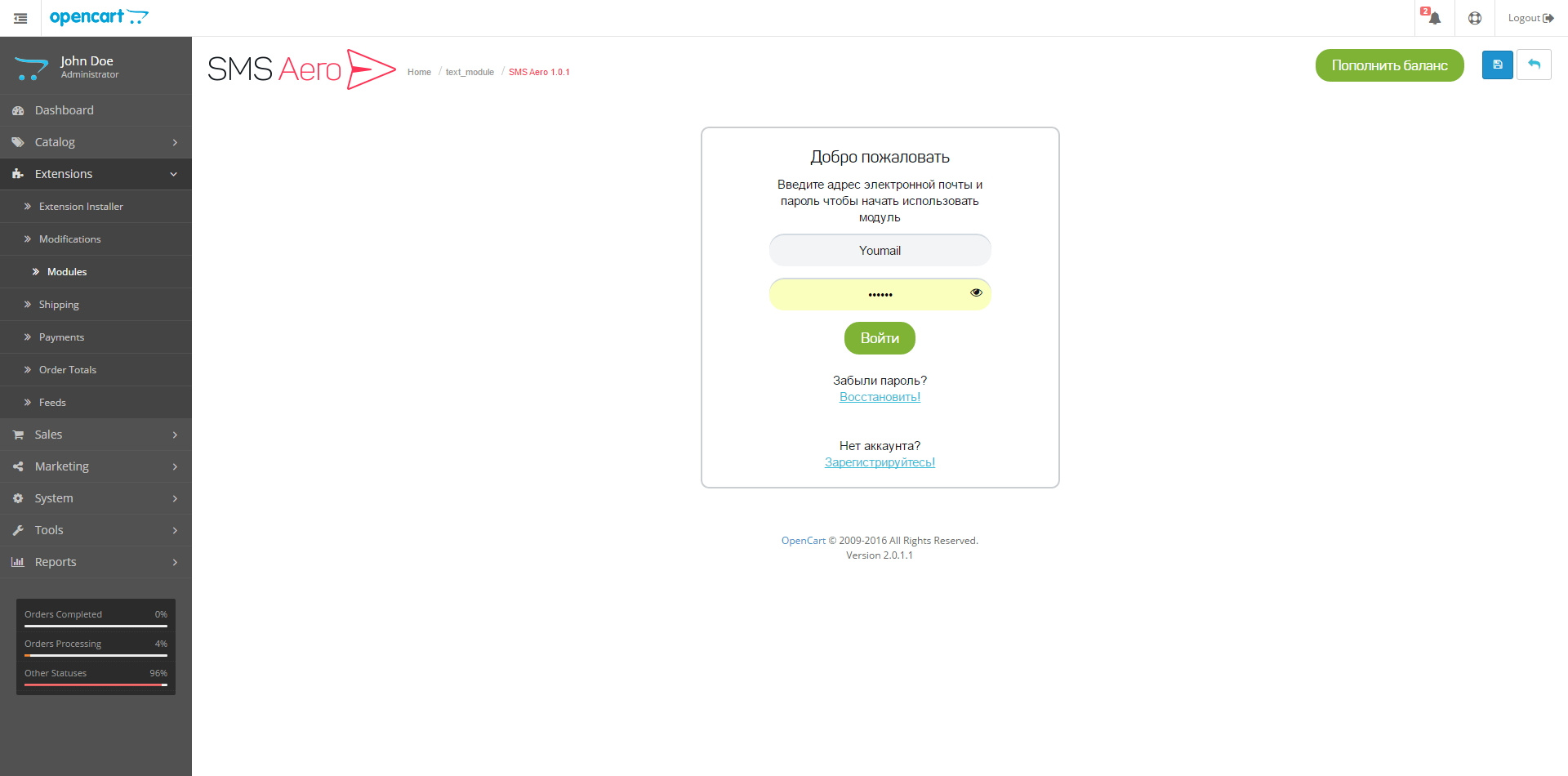Expand the Catalog menu
The width and height of the screenshot is (1568, 776).
point(96,142)
